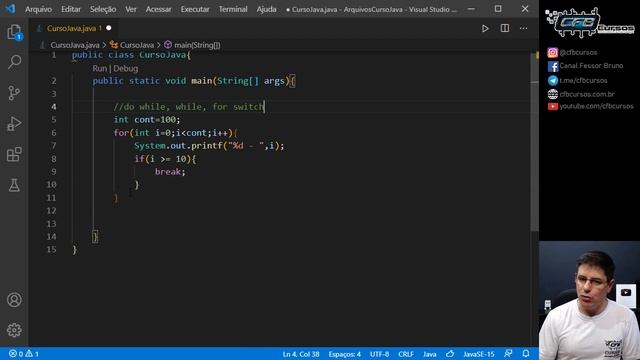Change the CRLF end of line setting
Viewport: 640px width, 360px height.
click(x=406, y=354)
